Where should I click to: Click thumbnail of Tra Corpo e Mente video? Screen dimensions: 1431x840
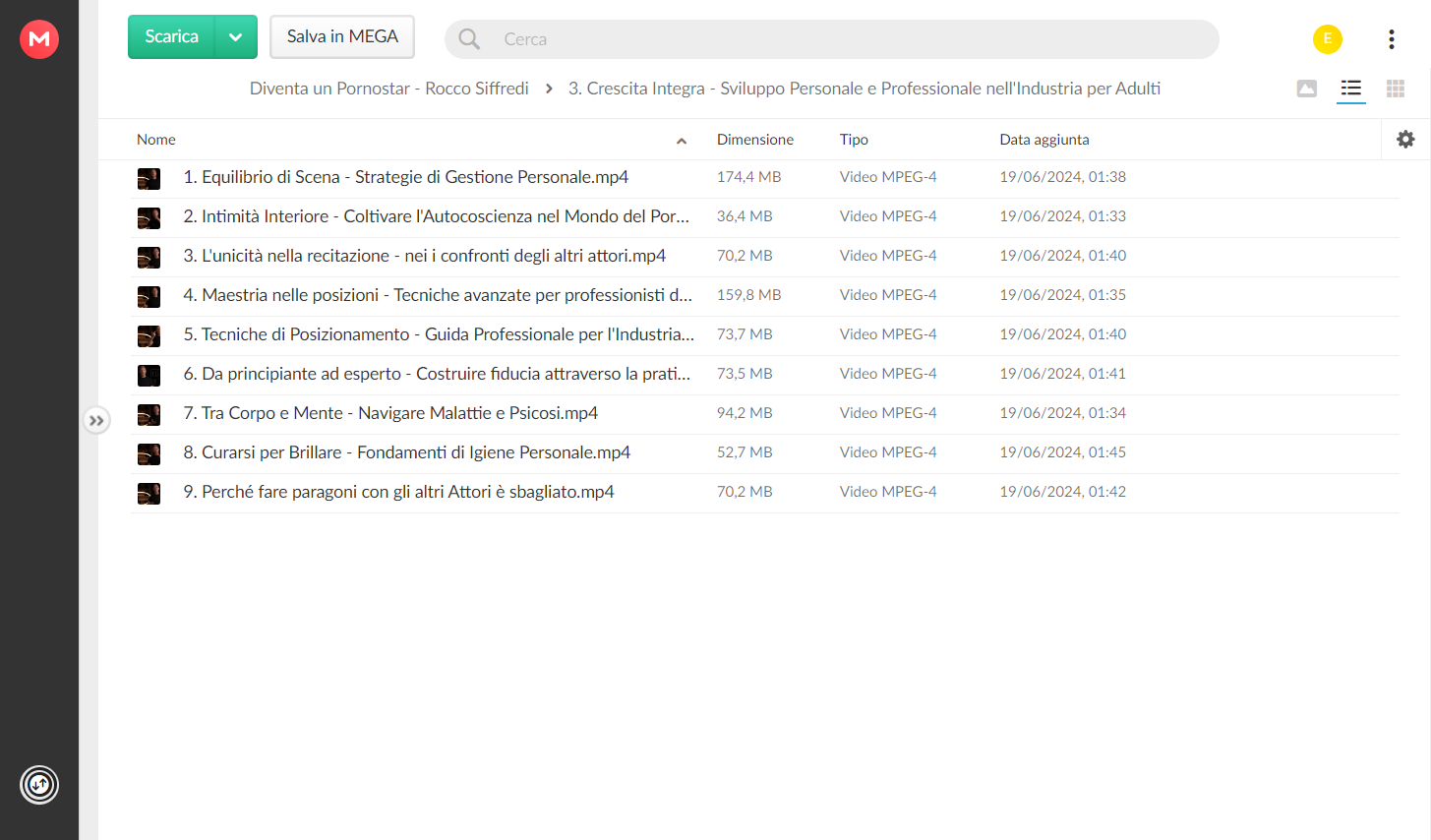149,414
